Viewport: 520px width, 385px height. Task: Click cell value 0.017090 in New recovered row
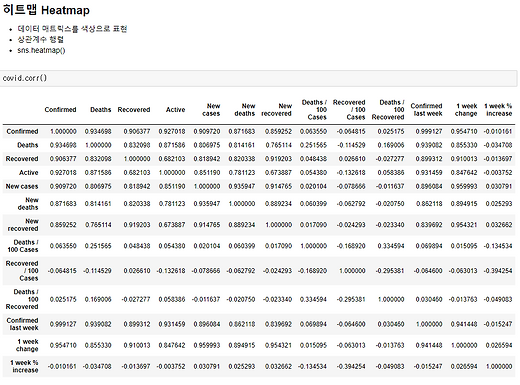tap(313, 225)
